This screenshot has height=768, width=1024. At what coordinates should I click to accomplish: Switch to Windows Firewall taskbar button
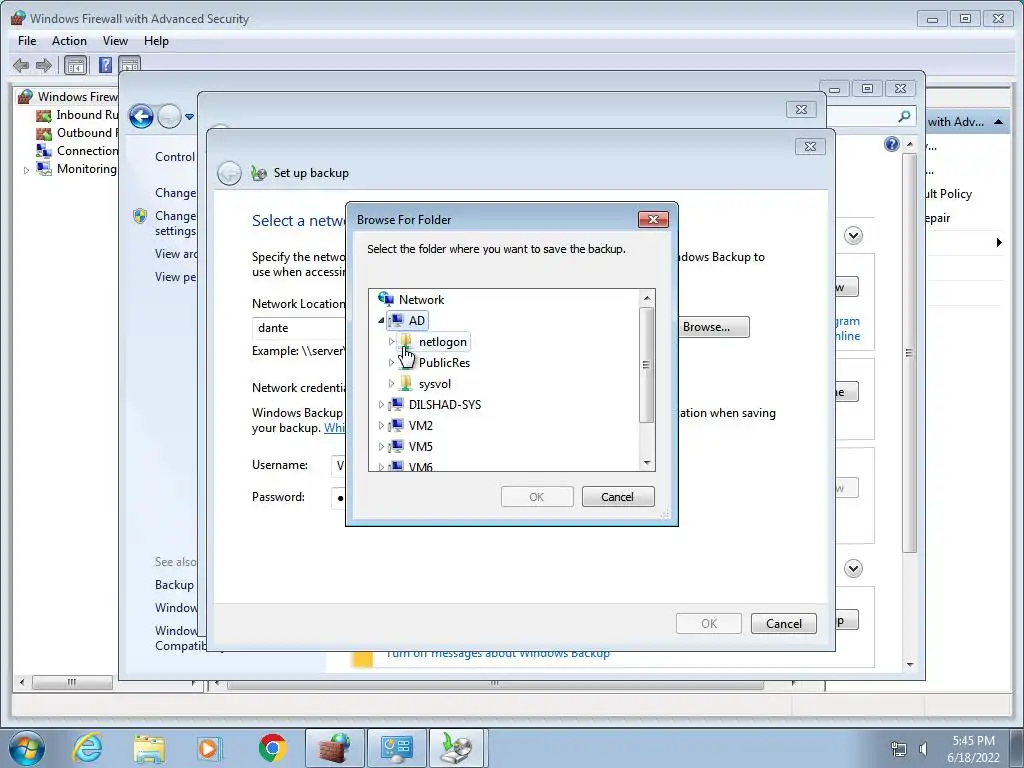point(335,748)
